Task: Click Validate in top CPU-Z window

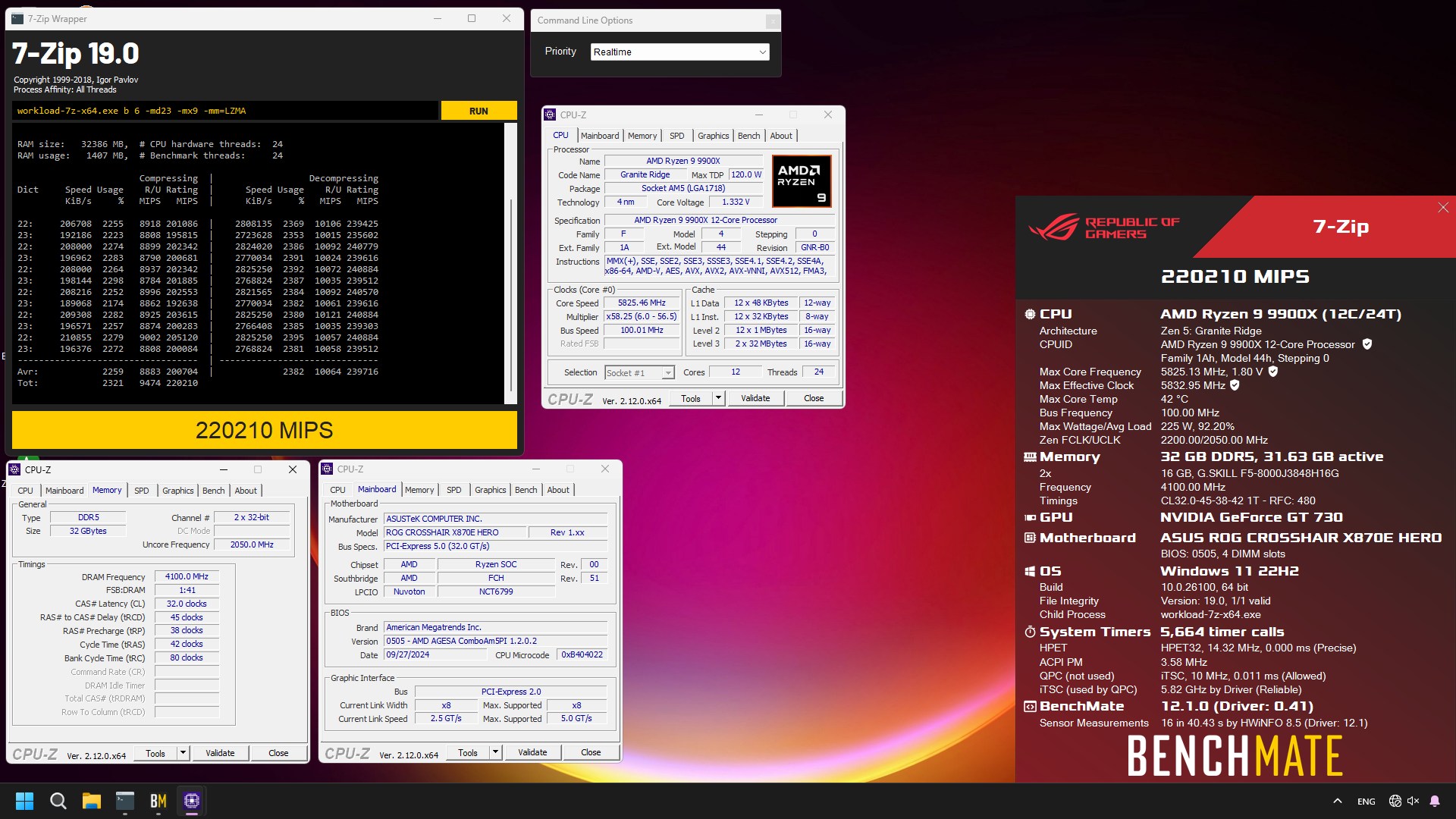Action: pyautogui.click(x=755, y=398)
